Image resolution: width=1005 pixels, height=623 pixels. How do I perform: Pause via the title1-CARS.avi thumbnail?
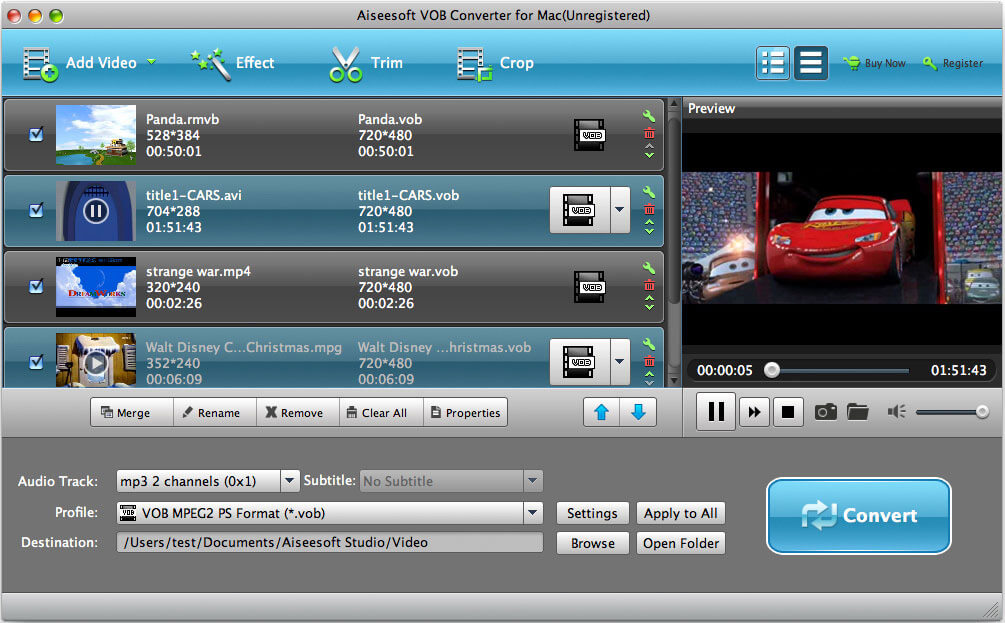(96, 211)
